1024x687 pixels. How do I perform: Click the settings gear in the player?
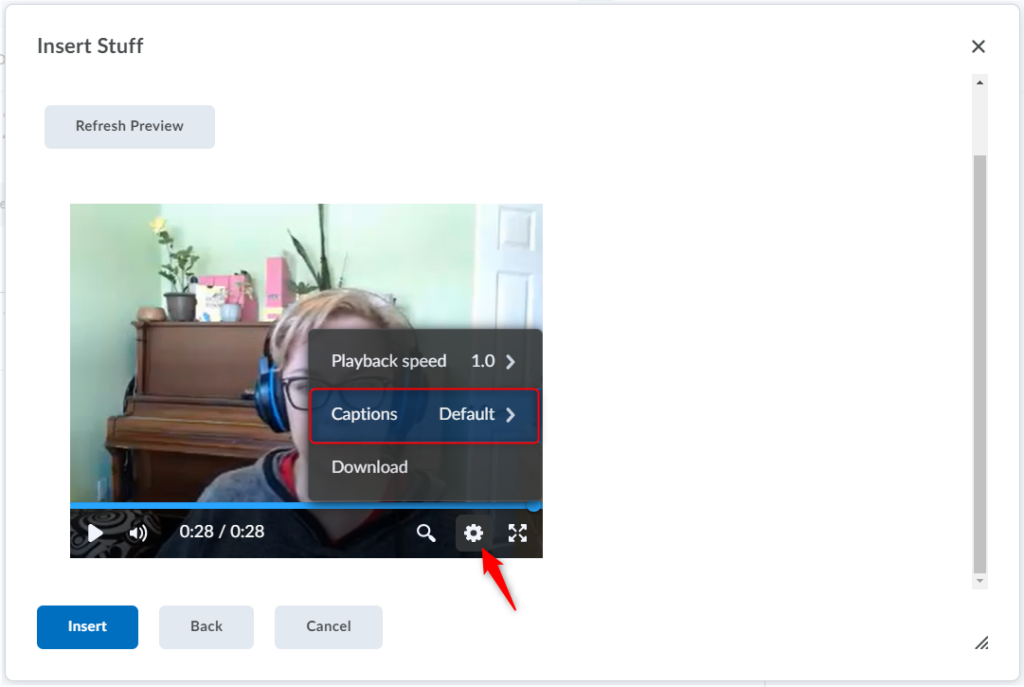[473, 533]
